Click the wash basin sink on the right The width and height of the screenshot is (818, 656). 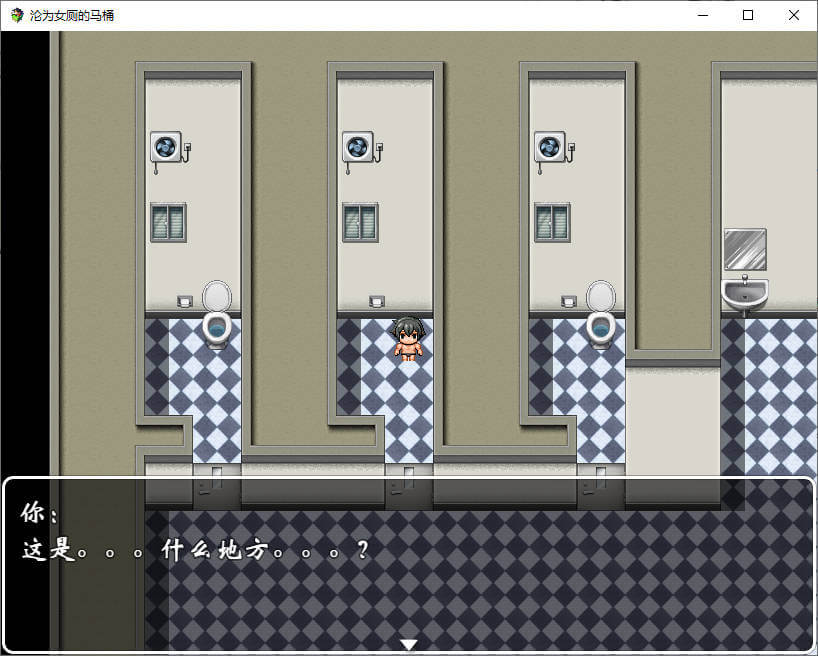click(x=744, y=293)
